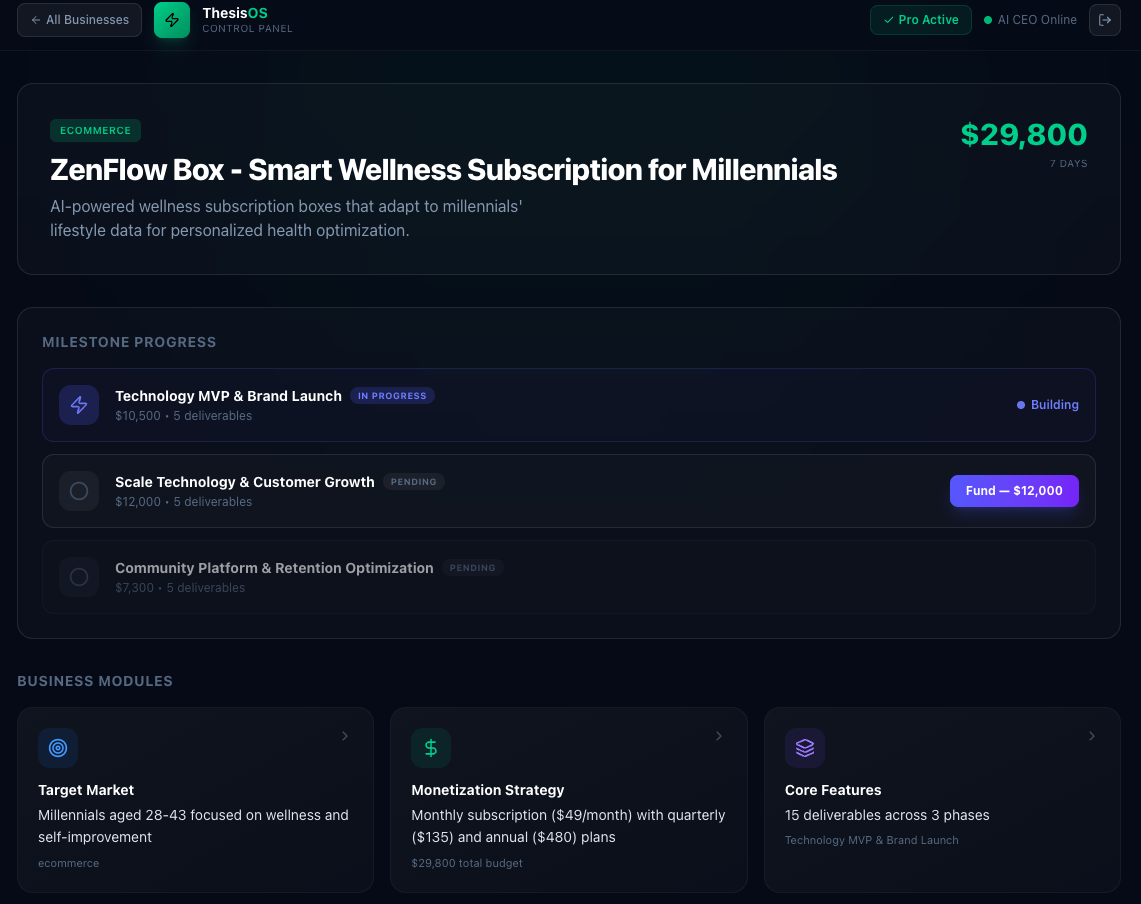Select the Technology MVP milestone lightning icon

79,405
